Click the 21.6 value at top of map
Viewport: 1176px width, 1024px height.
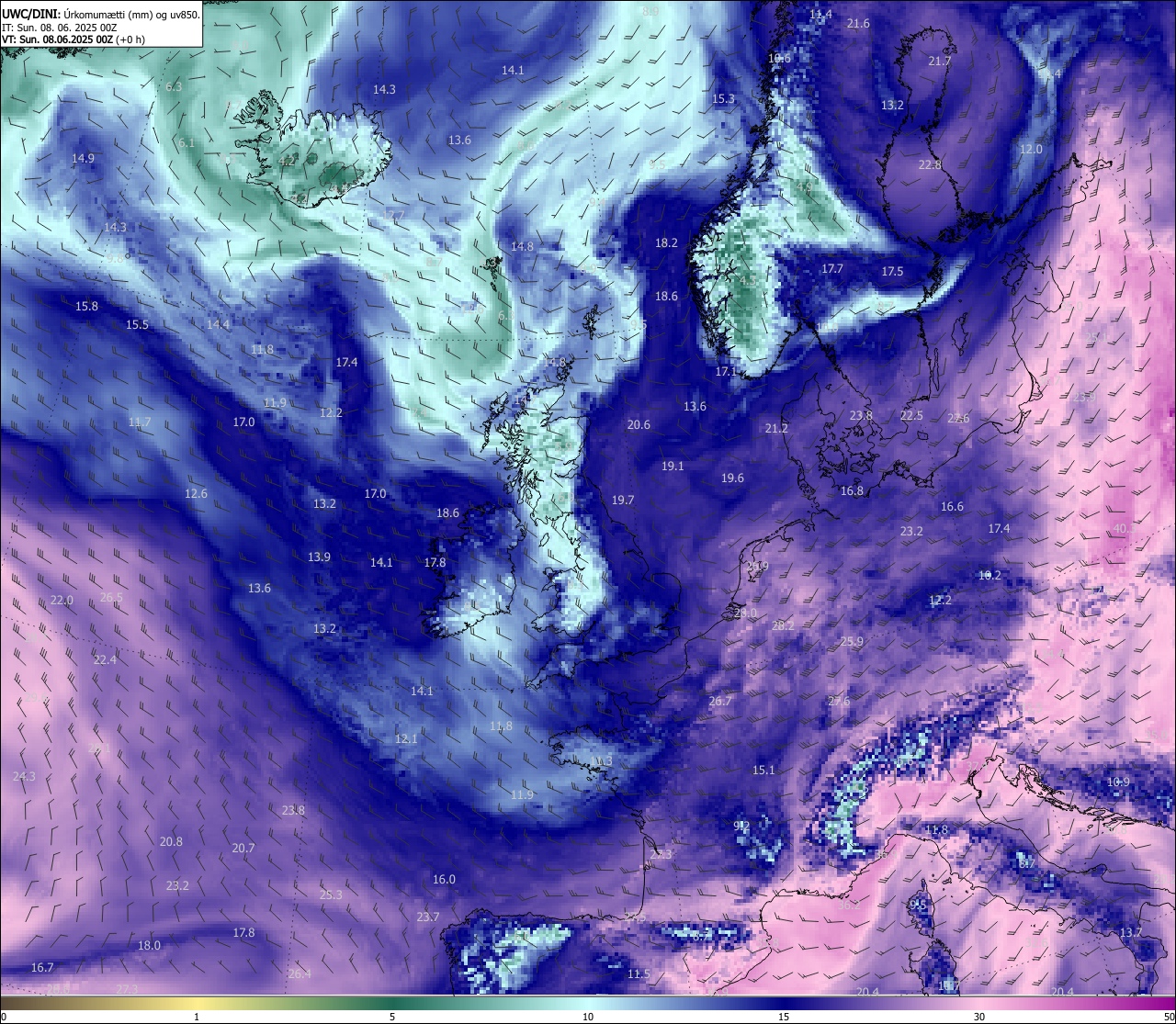(x=858, y=23)
